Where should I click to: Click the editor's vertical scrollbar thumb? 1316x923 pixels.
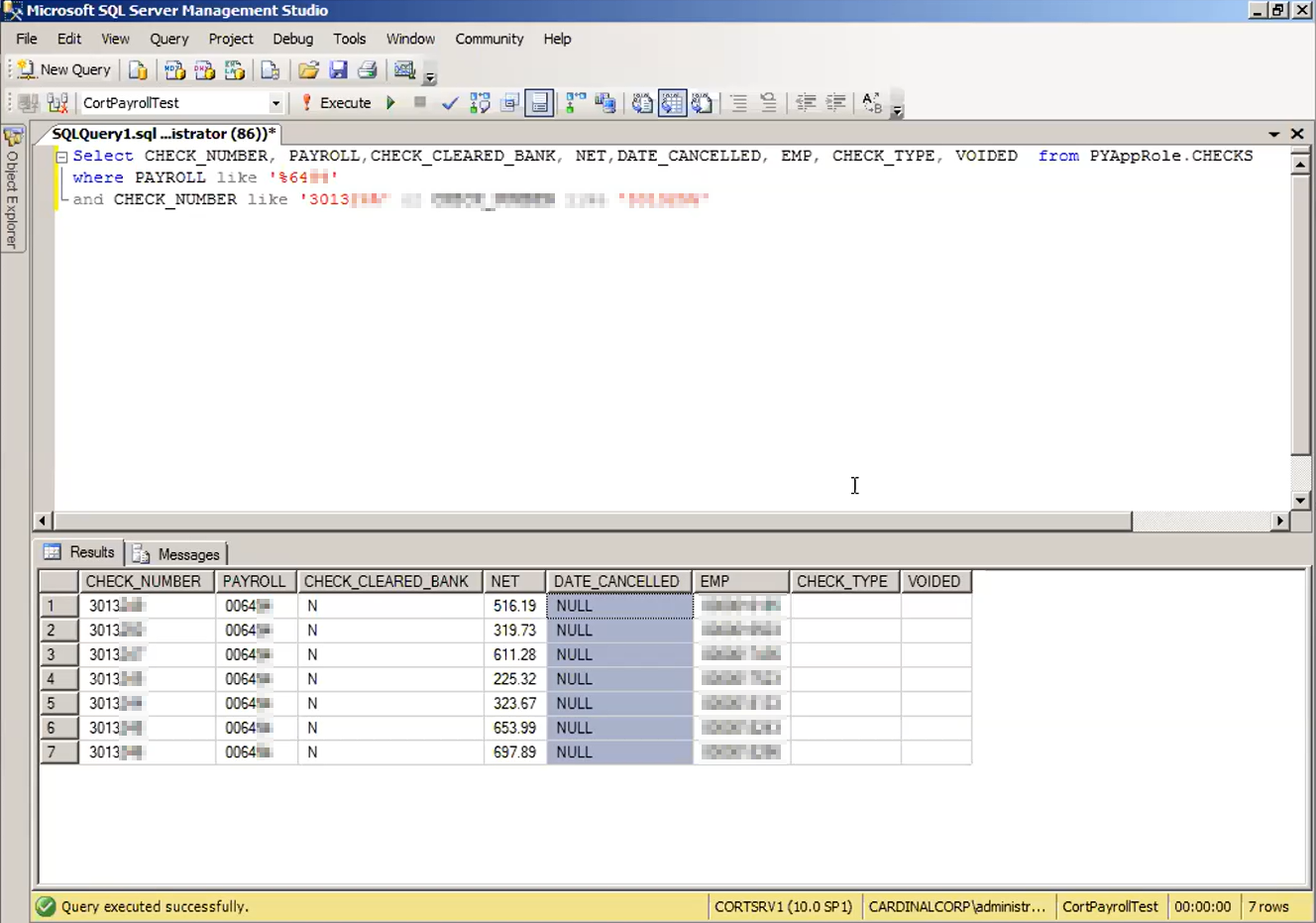[1301, 315]
